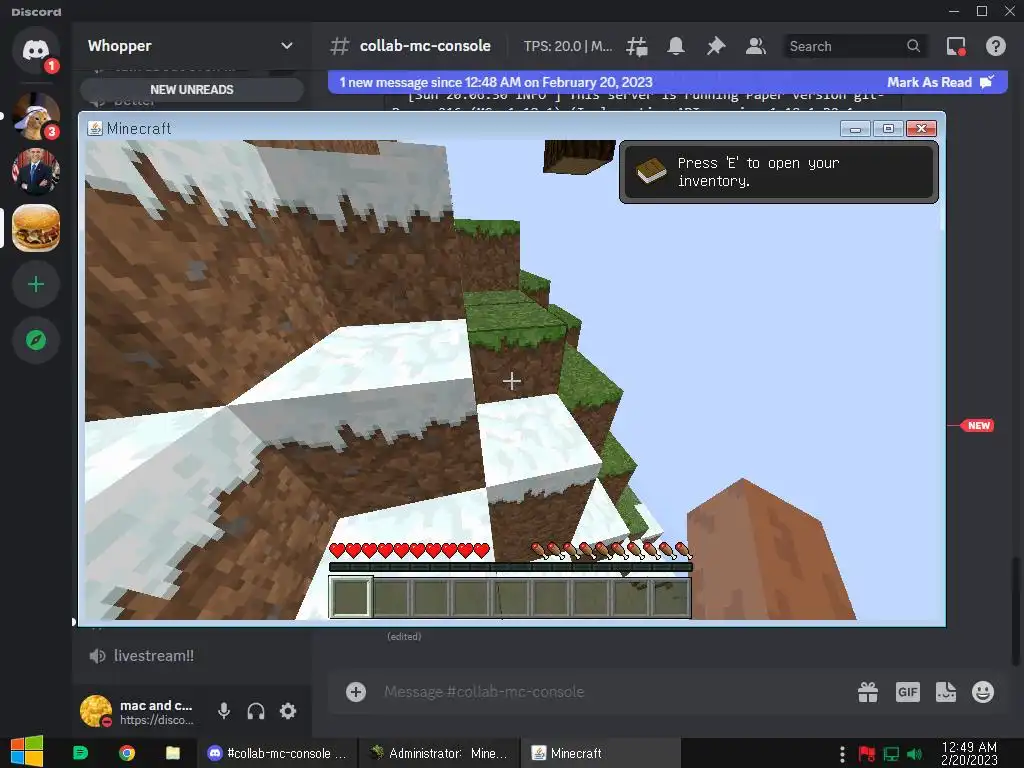Open volume tray icon
The height and width of the screenshot is (768, 1024).
point(914,754)
